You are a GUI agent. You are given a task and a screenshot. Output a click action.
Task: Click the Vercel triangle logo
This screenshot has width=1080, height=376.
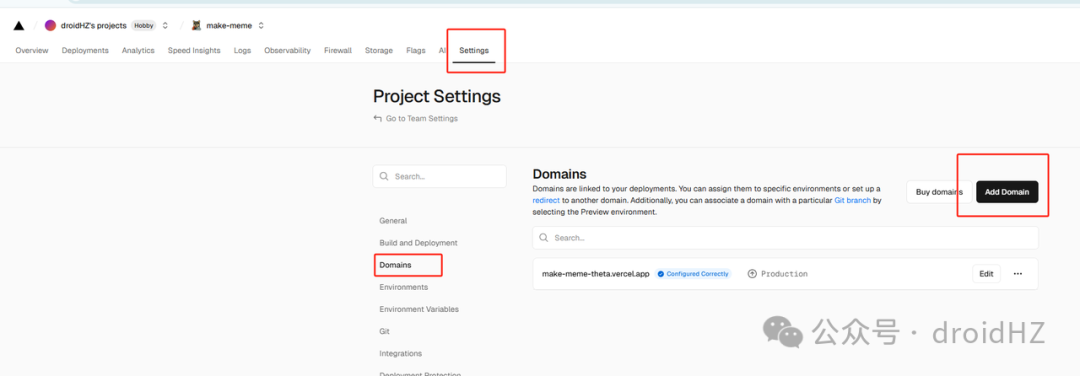[x=19, y=25]
